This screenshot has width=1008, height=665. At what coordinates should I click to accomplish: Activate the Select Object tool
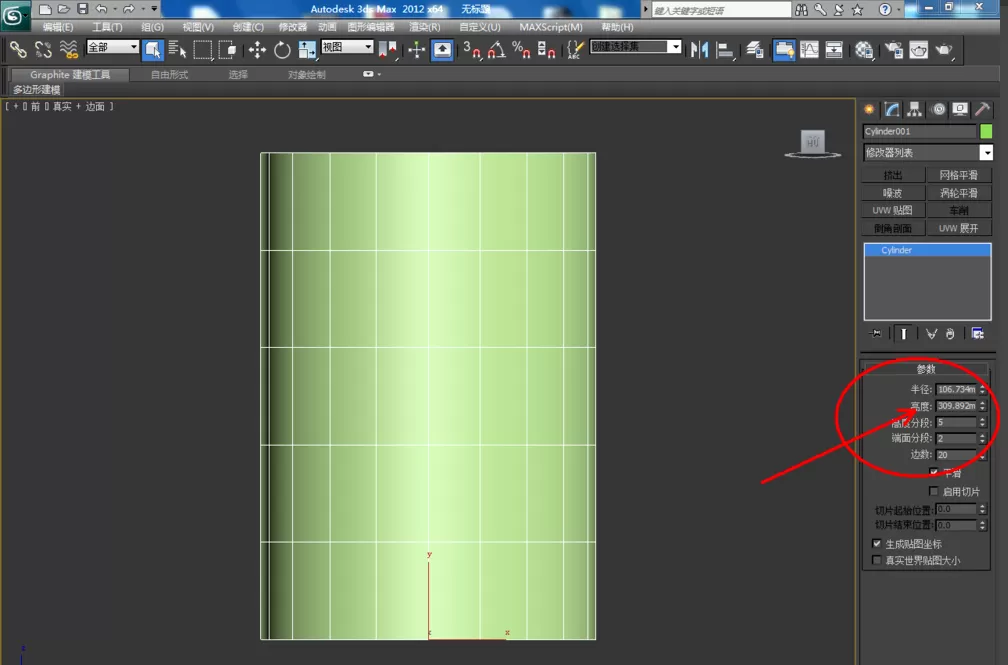click(x=153, y=50)
